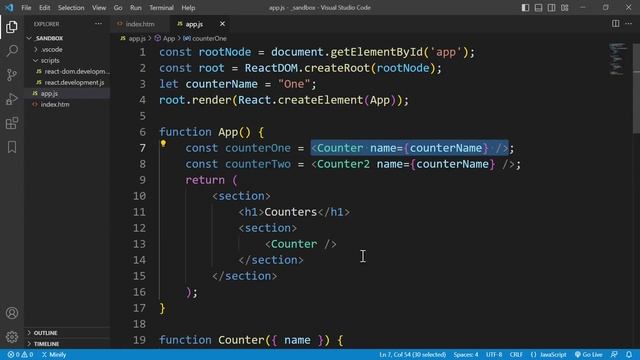Open the Source Control view
This screenshot has width=640, height=360.
tap(12, 75)
